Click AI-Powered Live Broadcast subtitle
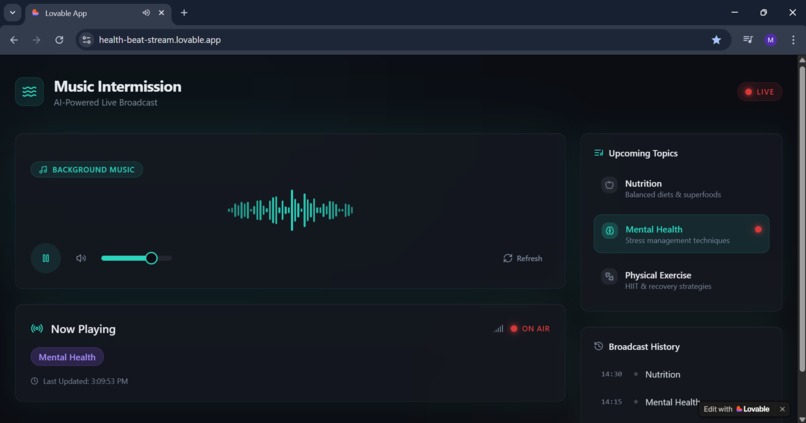The width and height of the screenshot is (806, 423). tap(105, 102)
